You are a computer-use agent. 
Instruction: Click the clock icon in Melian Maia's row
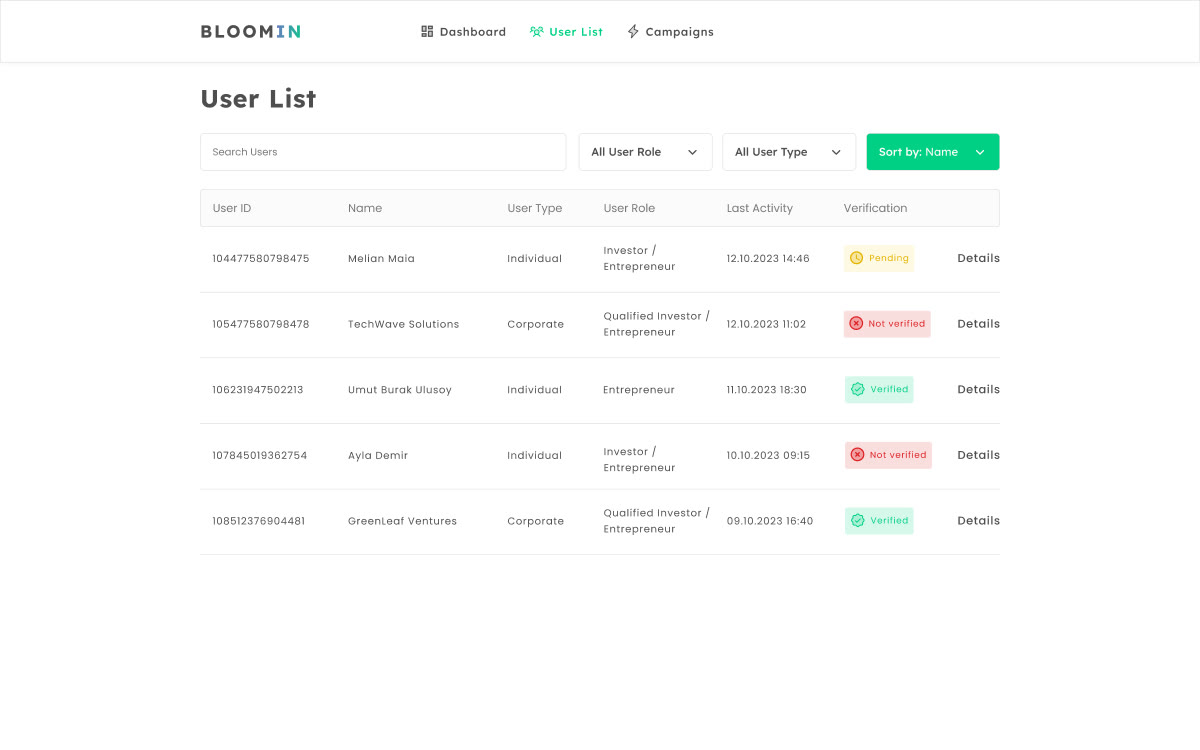pyautogui.click(x=856, y=258)
